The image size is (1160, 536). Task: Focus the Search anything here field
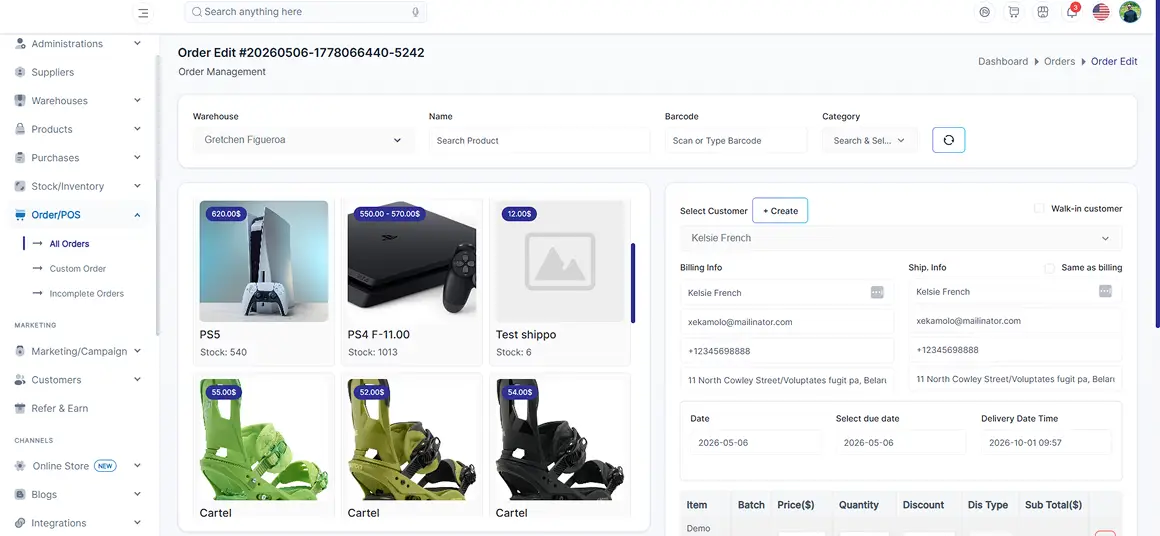(306, 12)
